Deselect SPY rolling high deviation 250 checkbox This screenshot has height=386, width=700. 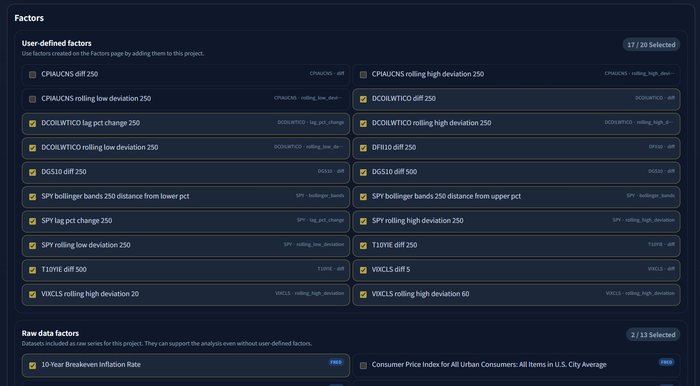coord(363,221)
